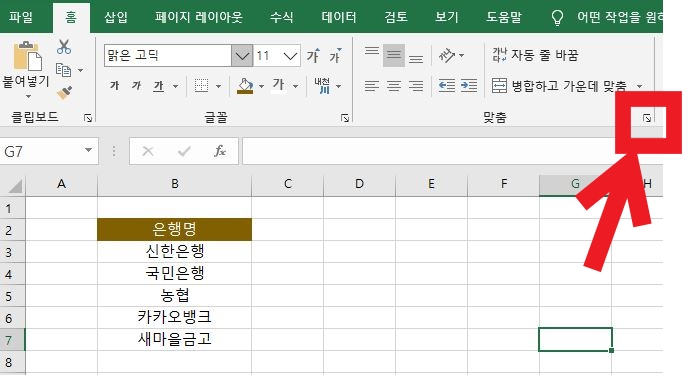
Task: Increase font size with large 가 icon
Action: coord(313,56)
